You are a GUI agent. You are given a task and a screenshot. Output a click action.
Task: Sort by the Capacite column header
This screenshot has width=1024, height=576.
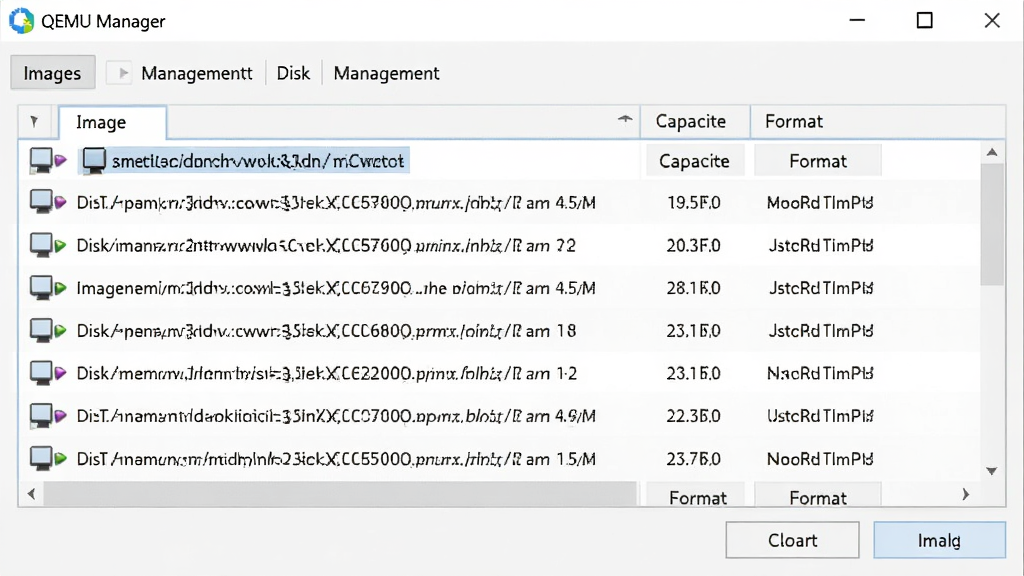pyautogui.click(x=695, y=121)
